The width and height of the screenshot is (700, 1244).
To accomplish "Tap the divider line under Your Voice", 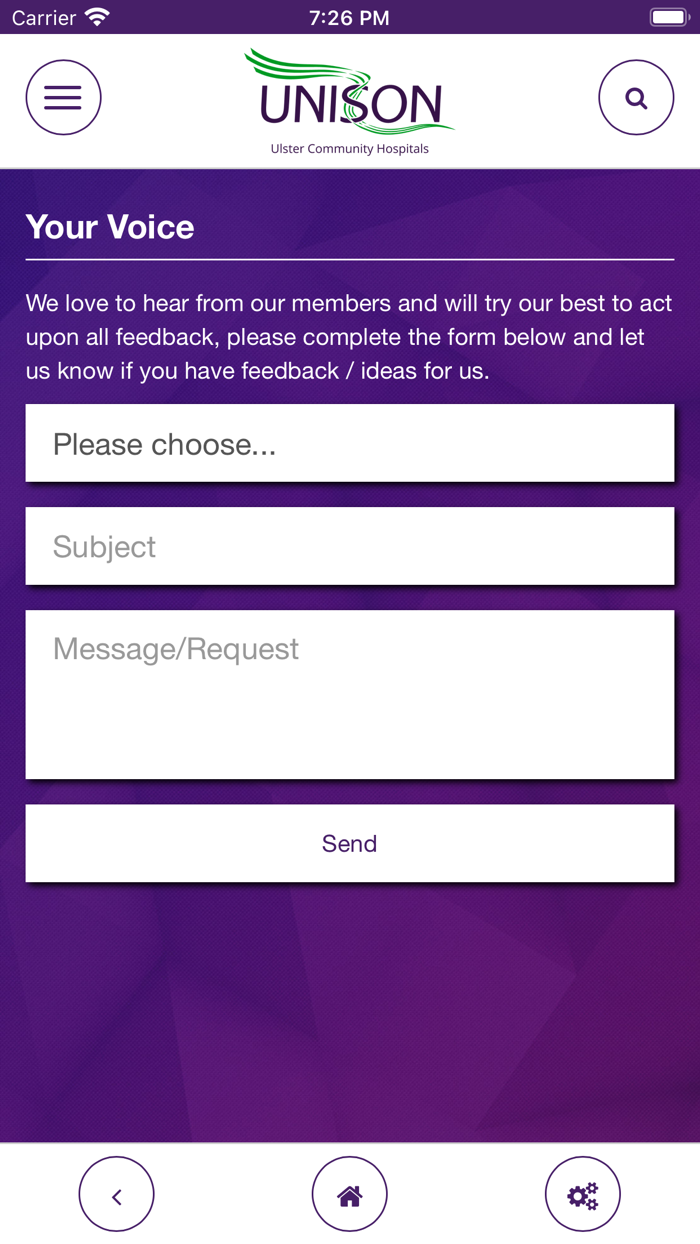I will pos(350,260).
